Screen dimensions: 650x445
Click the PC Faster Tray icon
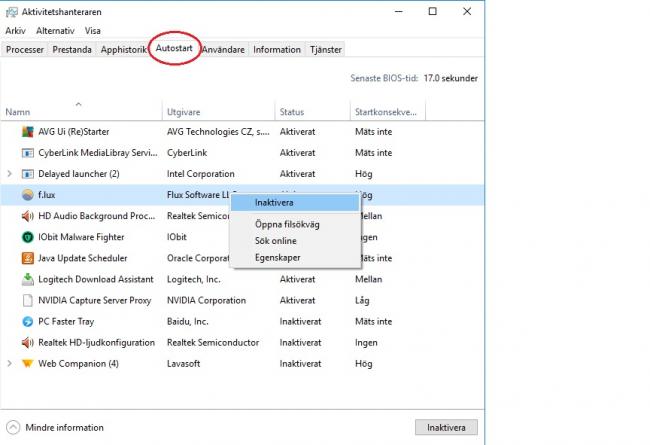[27, 321]
